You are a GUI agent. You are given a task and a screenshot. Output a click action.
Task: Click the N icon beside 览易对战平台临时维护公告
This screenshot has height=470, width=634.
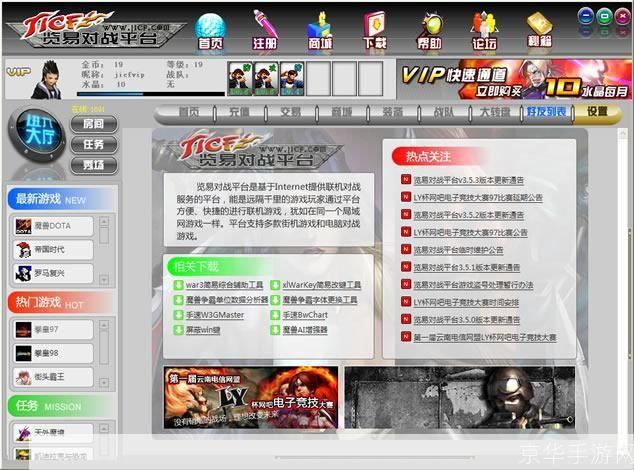406,249
